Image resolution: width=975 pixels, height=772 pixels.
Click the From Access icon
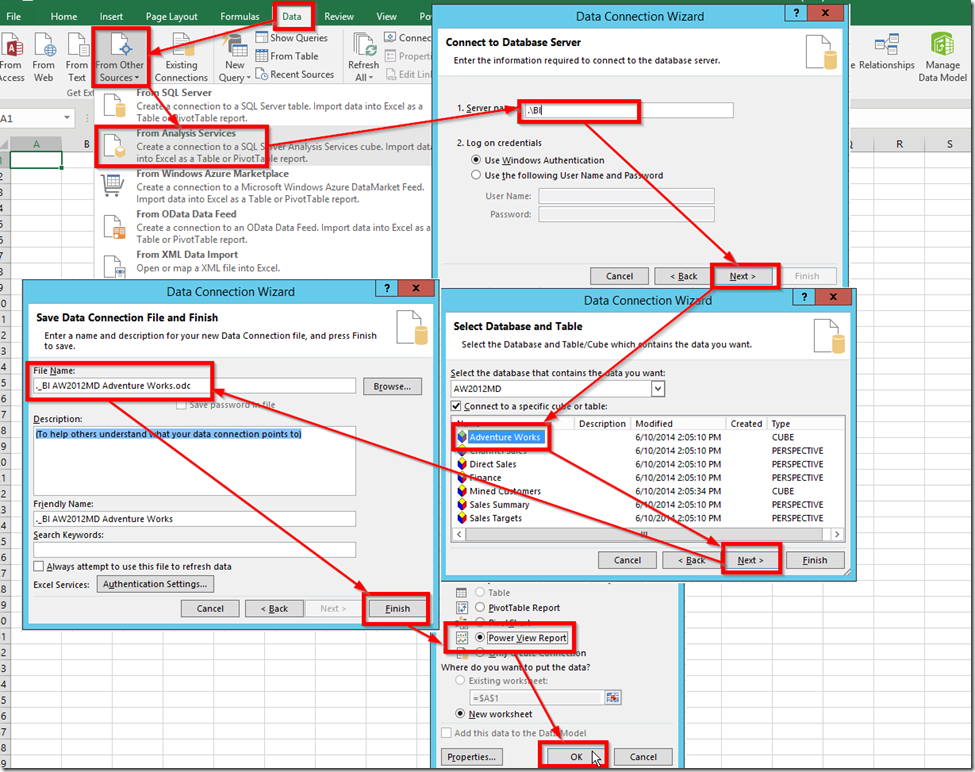click(x=11, y=57)
